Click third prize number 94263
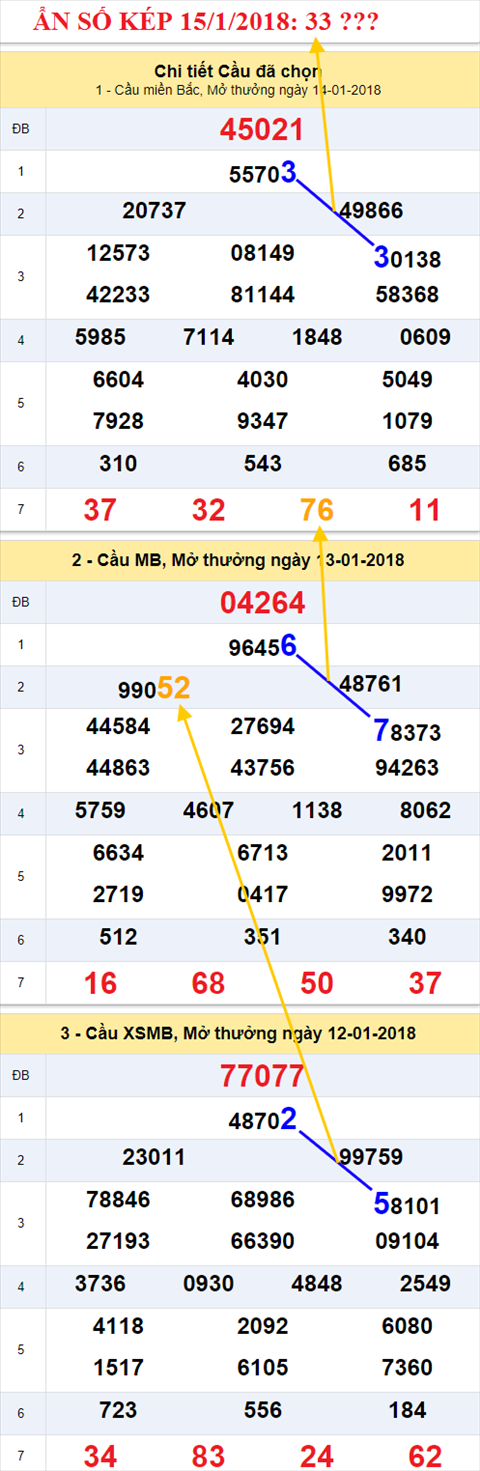Screen dimensions: 480x1471 (x=407, y=768)
